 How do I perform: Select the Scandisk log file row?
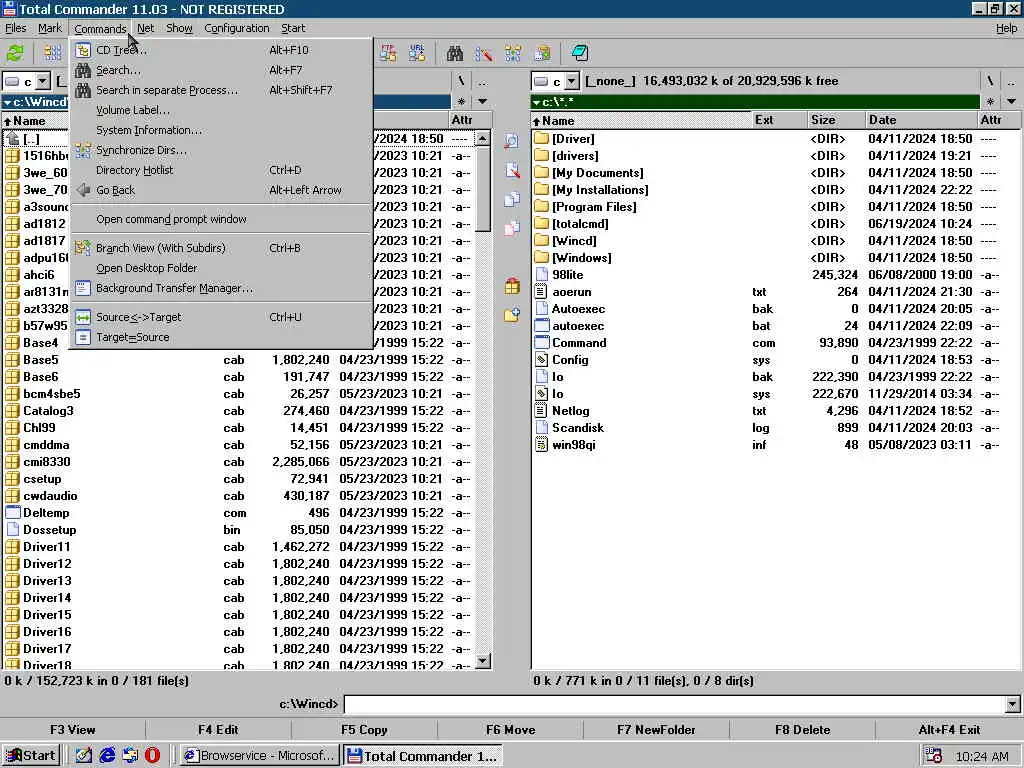[775, 428]
